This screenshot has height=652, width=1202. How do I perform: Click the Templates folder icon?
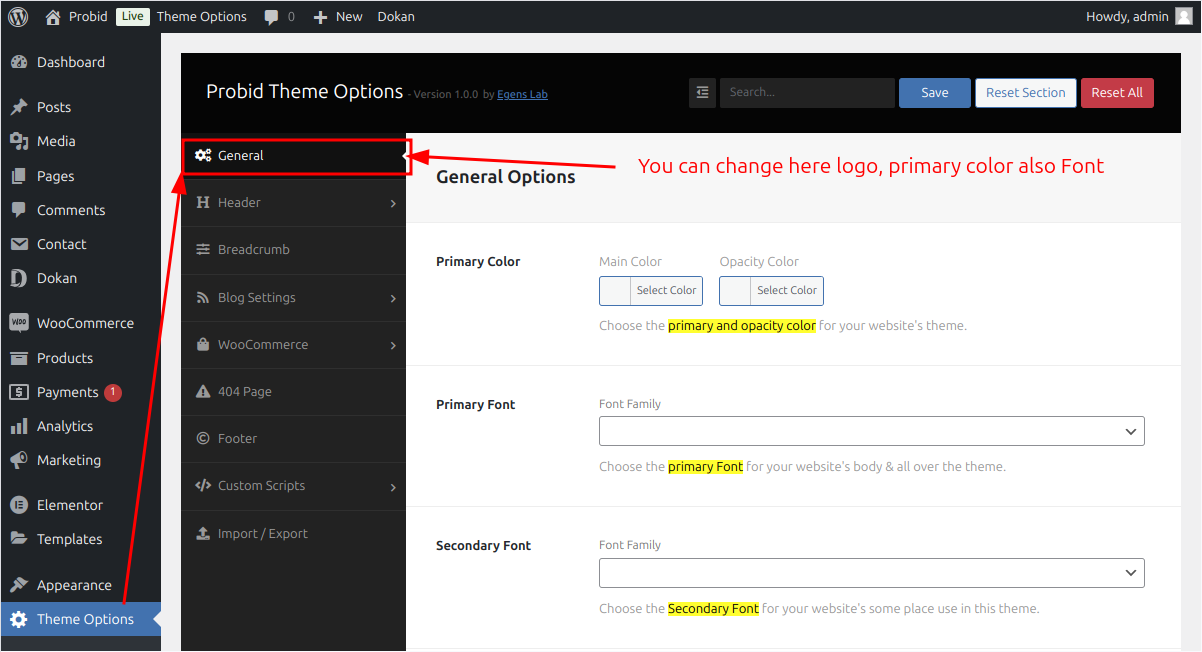coord(19,539)
